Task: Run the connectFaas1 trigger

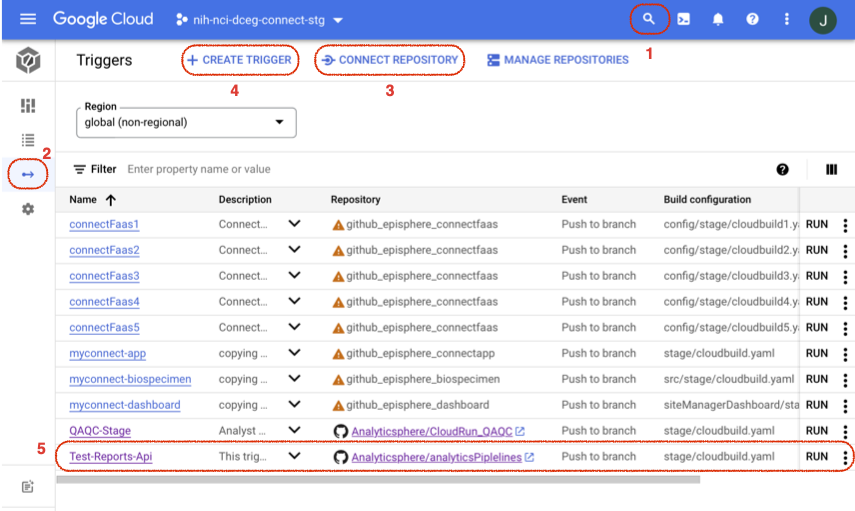Action: pyautogui.click(x=817, y=224)
